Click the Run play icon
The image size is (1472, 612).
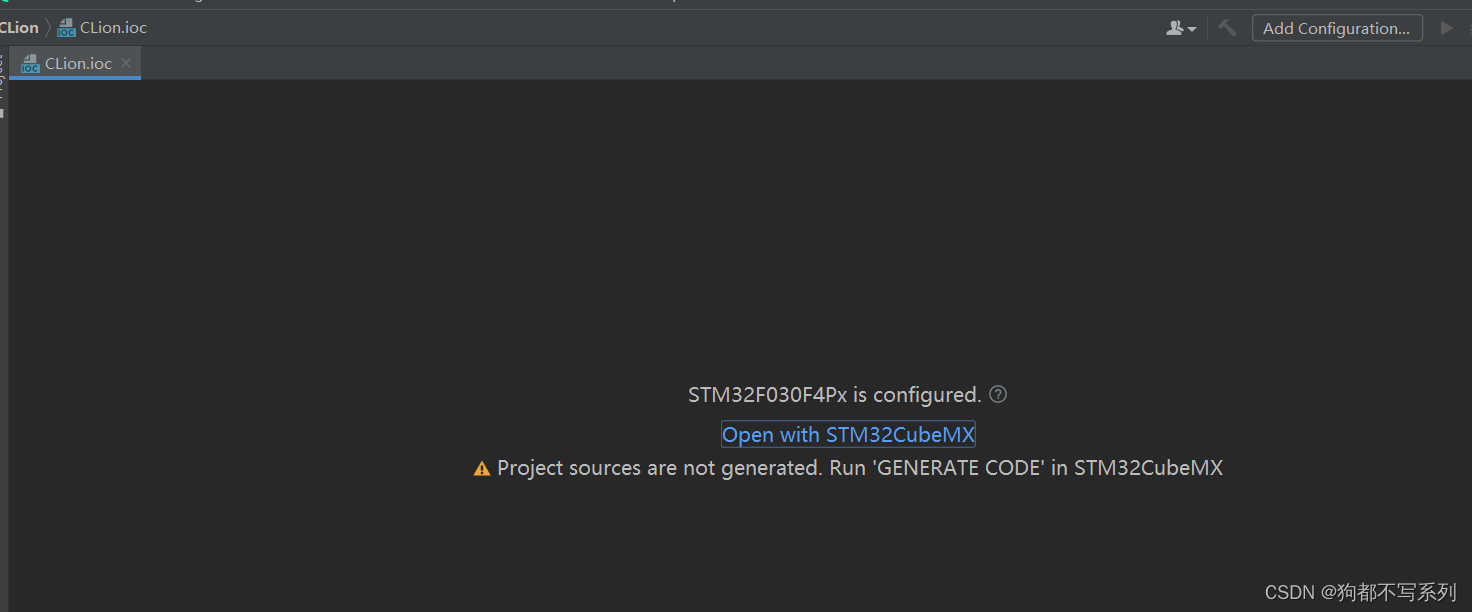pyautogui.click(x=1446, y=28)
